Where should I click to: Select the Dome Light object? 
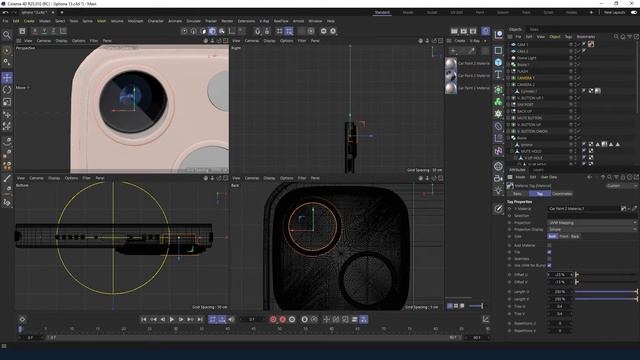pyautogui.click(x=527, y=58)
